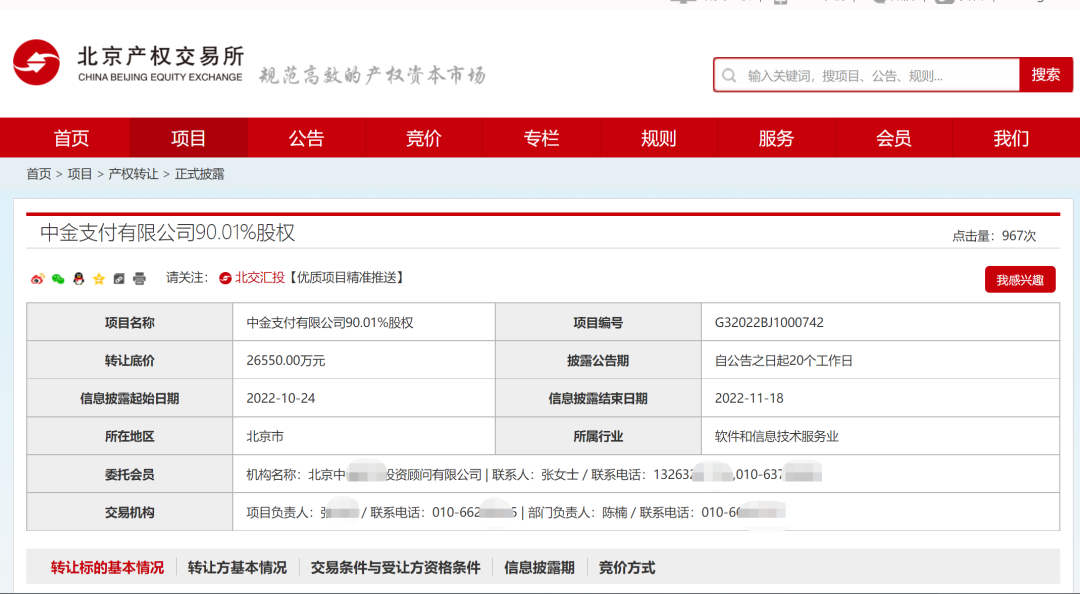Click the 交易机构 header cell
The width and height of the screenshot is (1080, 594).
coord(129,512)
